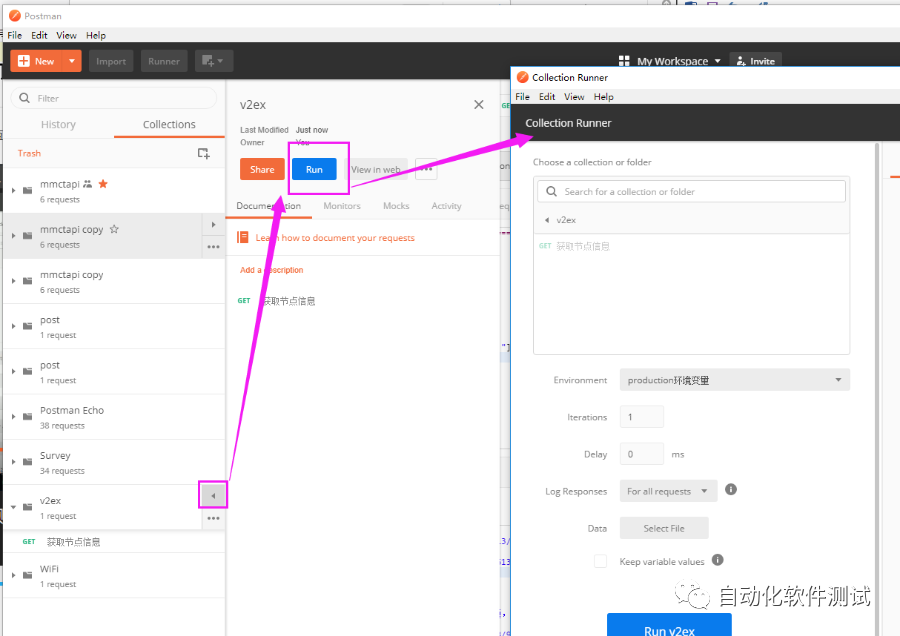This screenshot has width=900, height=636.
Task: Click the blue Run button
Action: pyautogui.click(x=314, y=169)
